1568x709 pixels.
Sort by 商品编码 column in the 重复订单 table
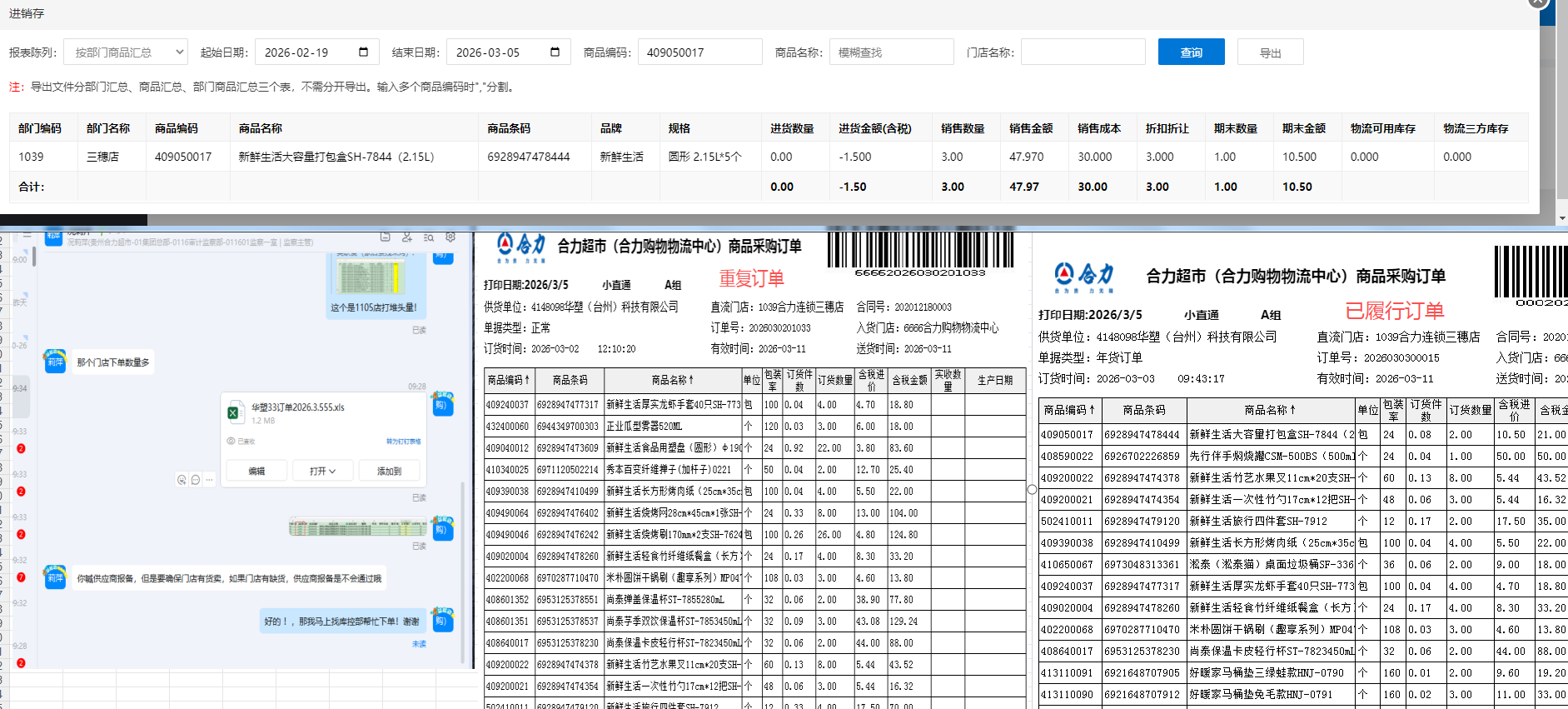pyautogui.click(x=508, y=380)
